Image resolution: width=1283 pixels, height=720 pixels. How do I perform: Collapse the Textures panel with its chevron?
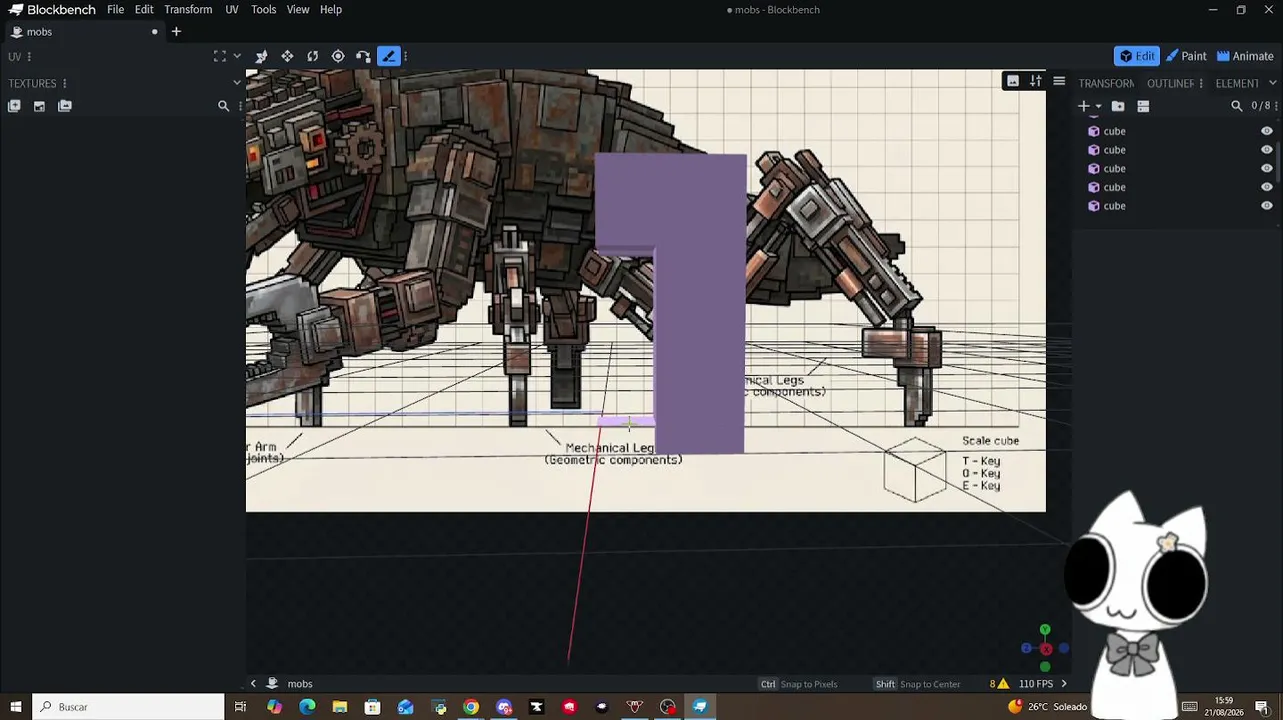click(237, 83)
